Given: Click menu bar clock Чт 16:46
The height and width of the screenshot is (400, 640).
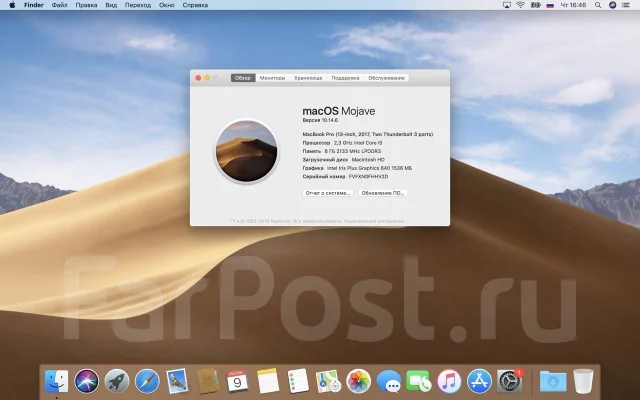Looking at the screenshot, I should (x=573, y=5).
